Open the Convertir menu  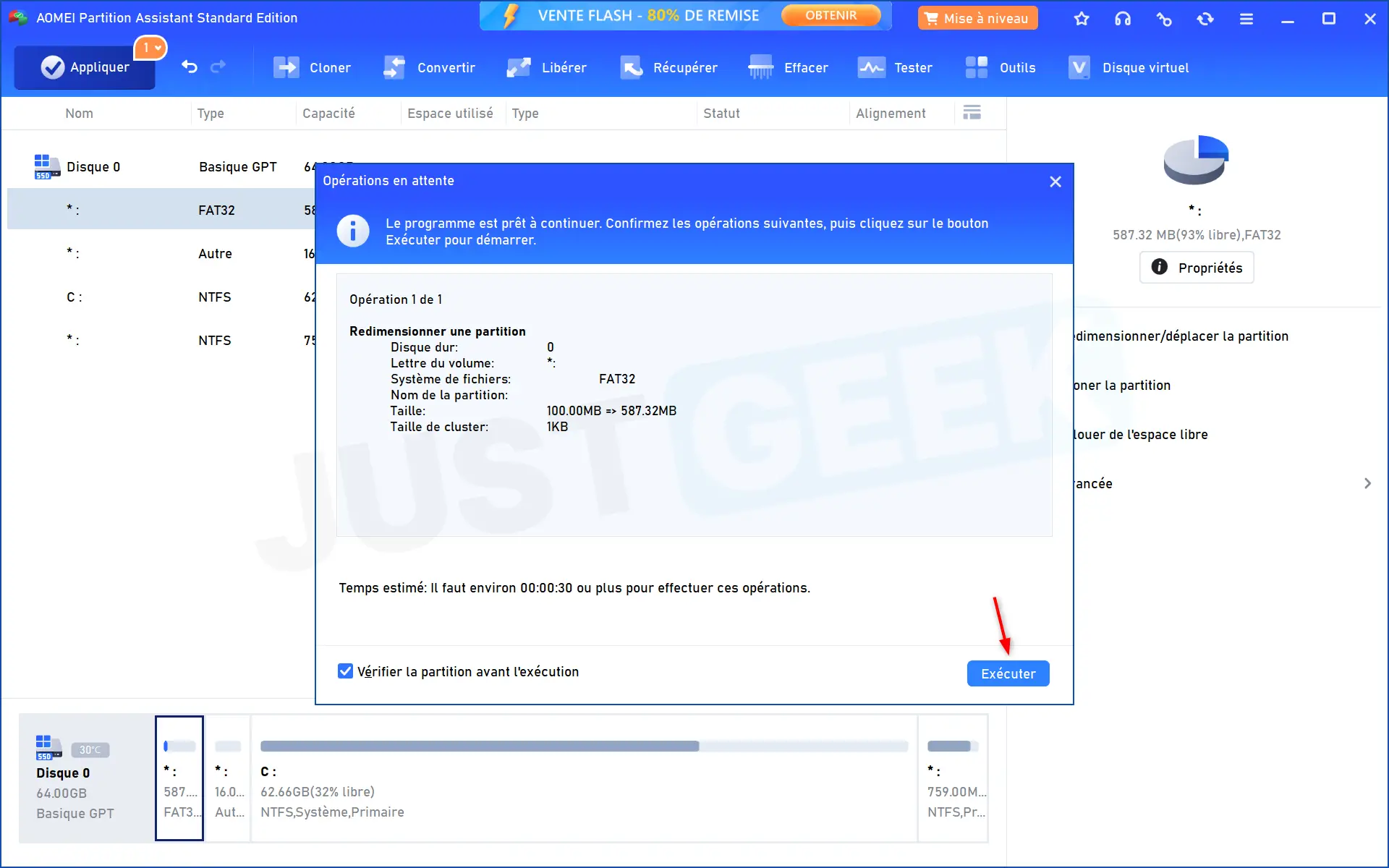[429, 67]
